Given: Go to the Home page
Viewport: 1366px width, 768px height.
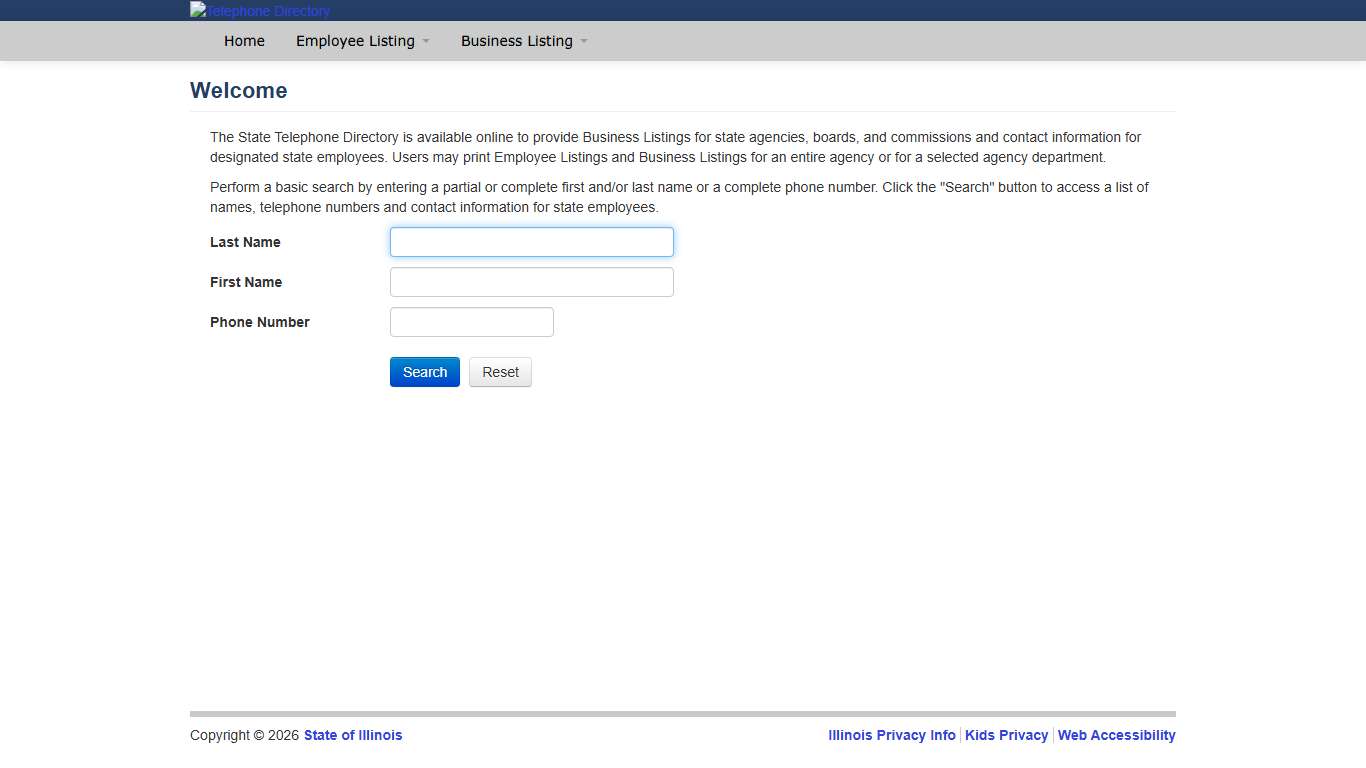Looking at the screenshot, I should point(244,41).
